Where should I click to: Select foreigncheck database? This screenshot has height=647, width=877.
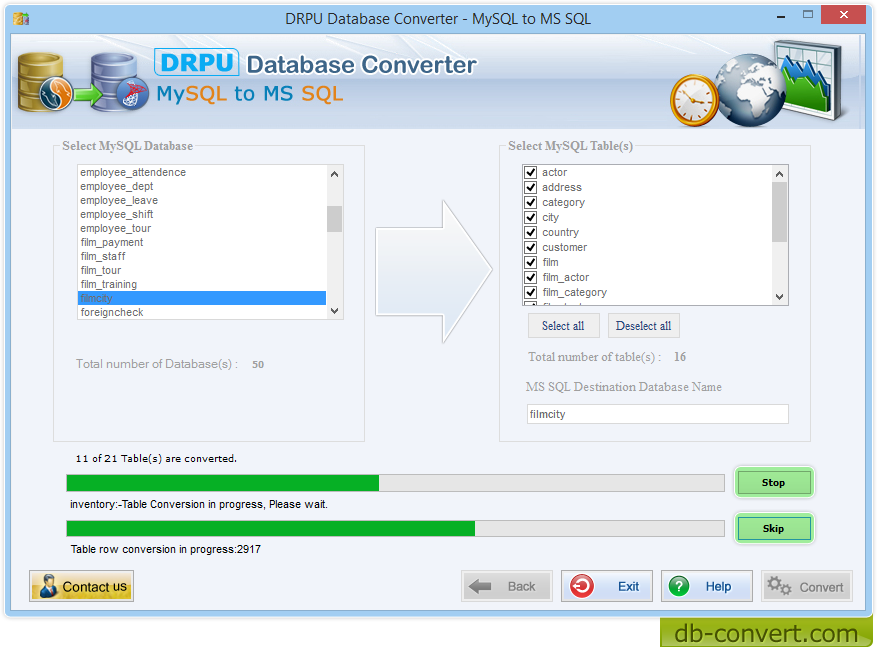point(201,312)
